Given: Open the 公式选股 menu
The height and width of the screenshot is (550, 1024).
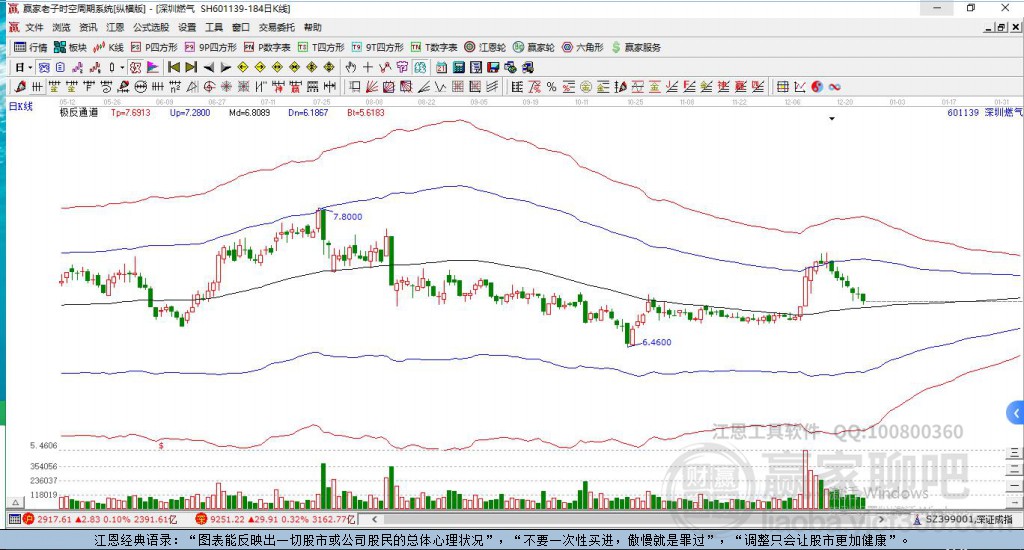Looking at the screenshot, I should point(151,27).
